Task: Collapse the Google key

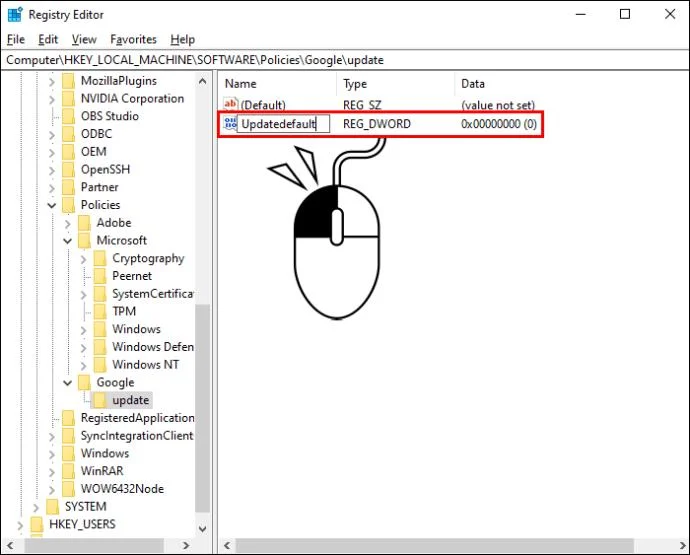Action: [67, 382]
